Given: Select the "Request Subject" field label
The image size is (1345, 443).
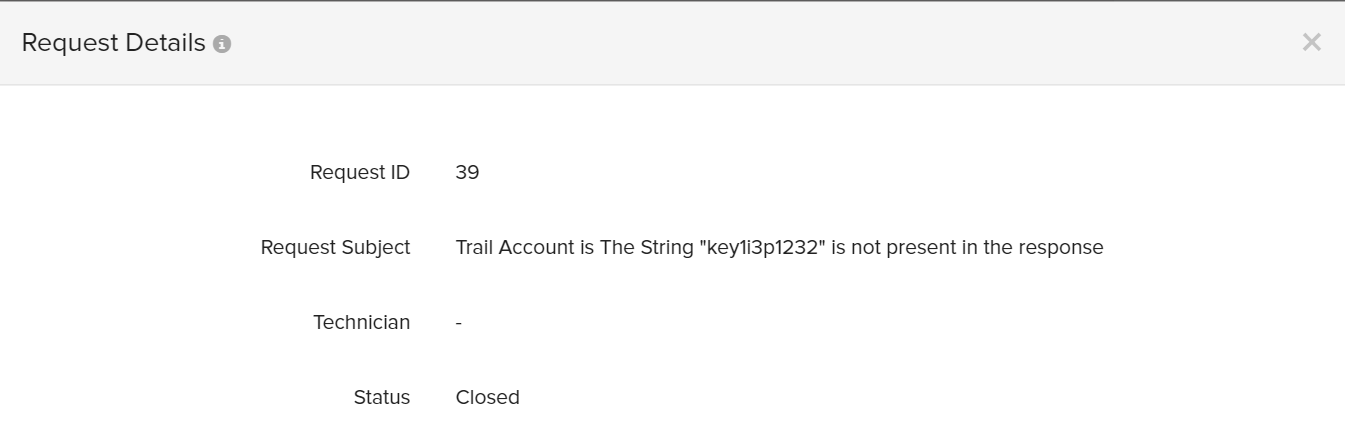Looking at the screenshot, I should point(335,247).
